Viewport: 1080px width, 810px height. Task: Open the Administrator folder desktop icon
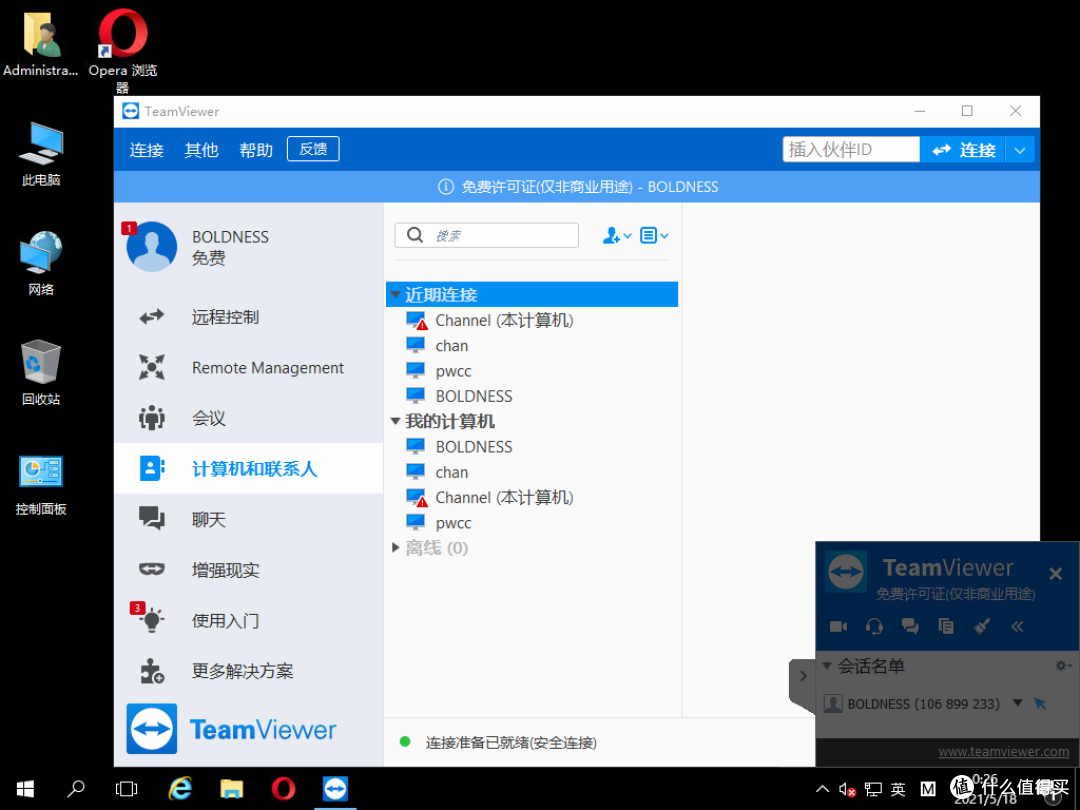point(41,43)
